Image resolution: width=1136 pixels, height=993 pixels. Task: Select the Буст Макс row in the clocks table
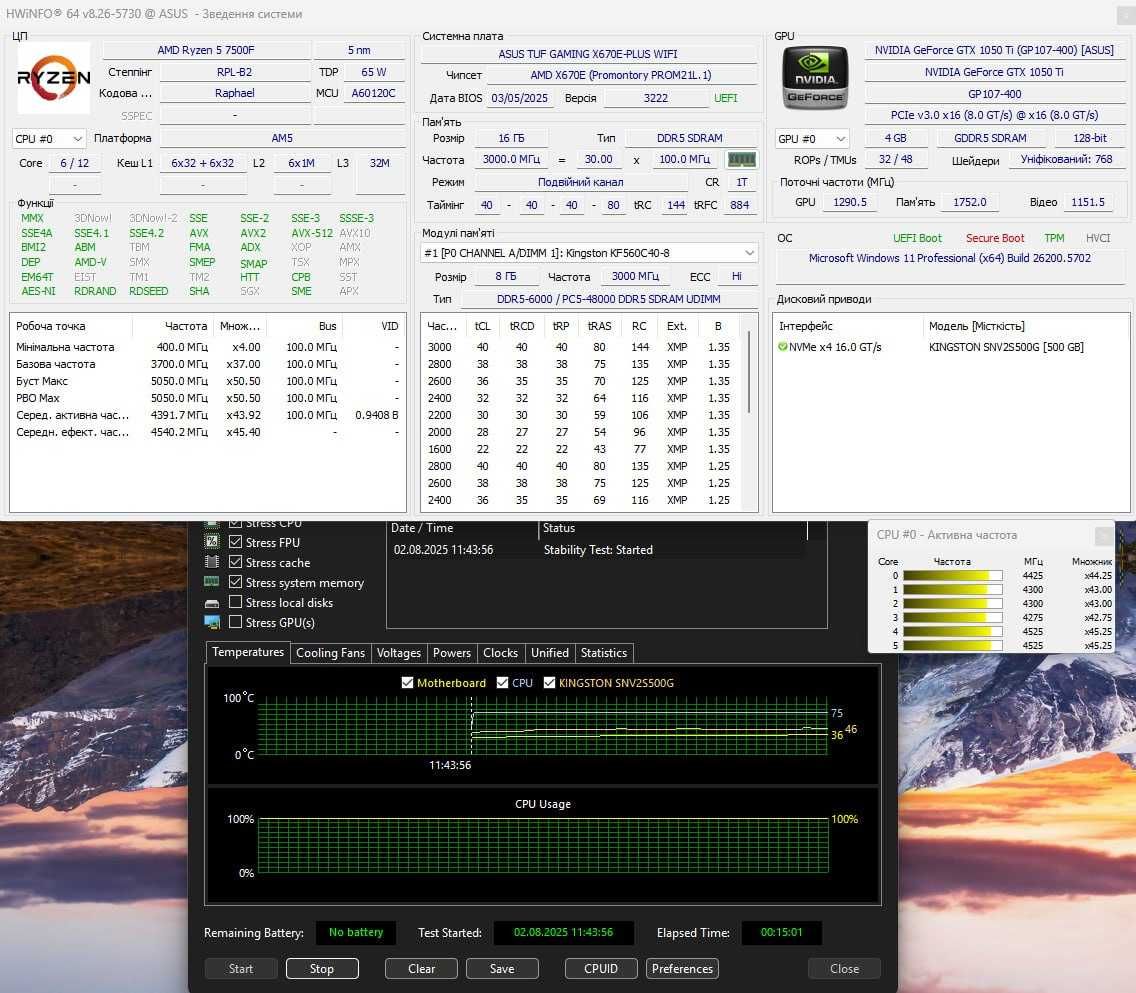click(x=207, y=381)
